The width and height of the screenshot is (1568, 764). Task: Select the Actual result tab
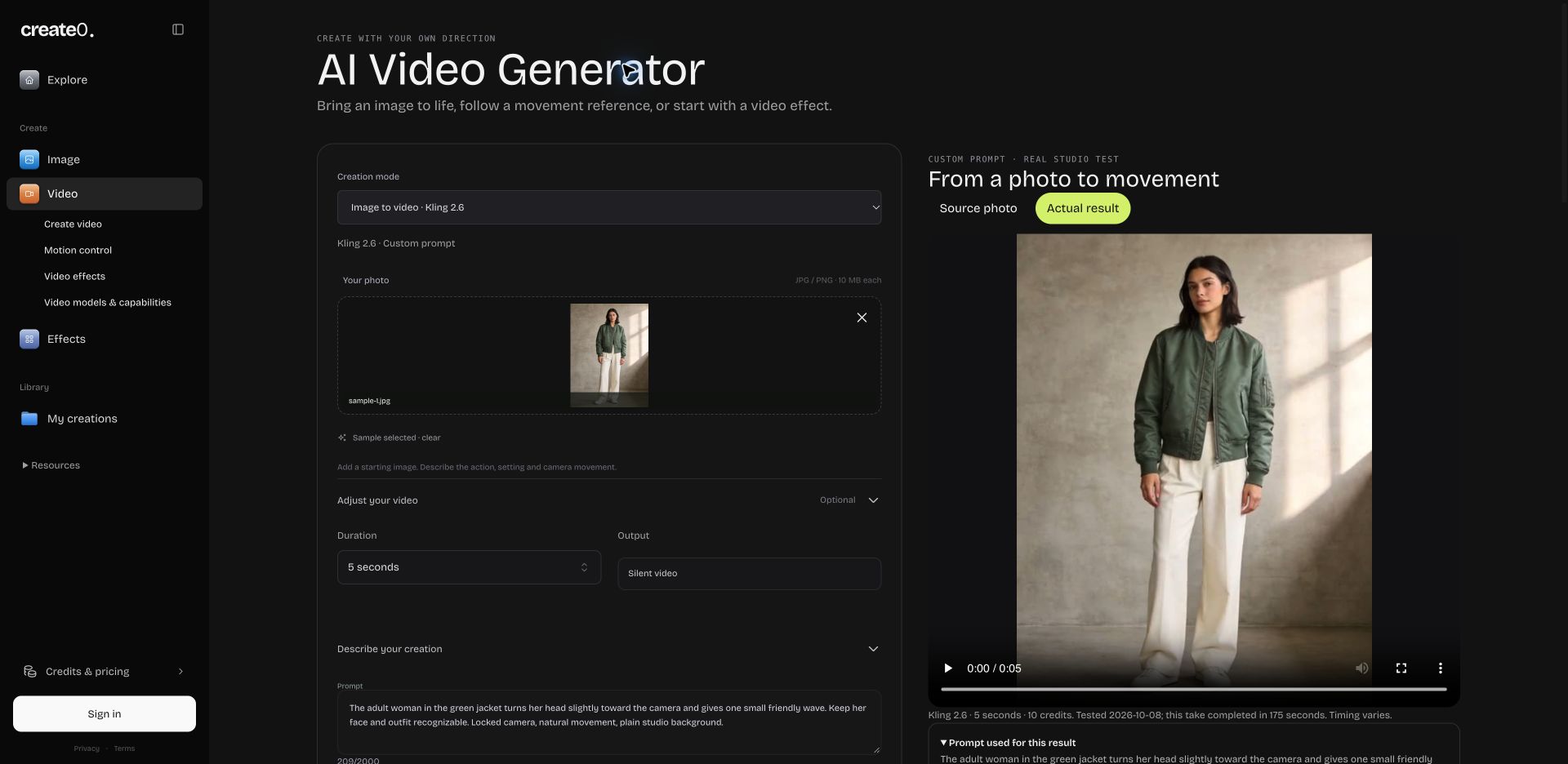(x=1083, y=208)
